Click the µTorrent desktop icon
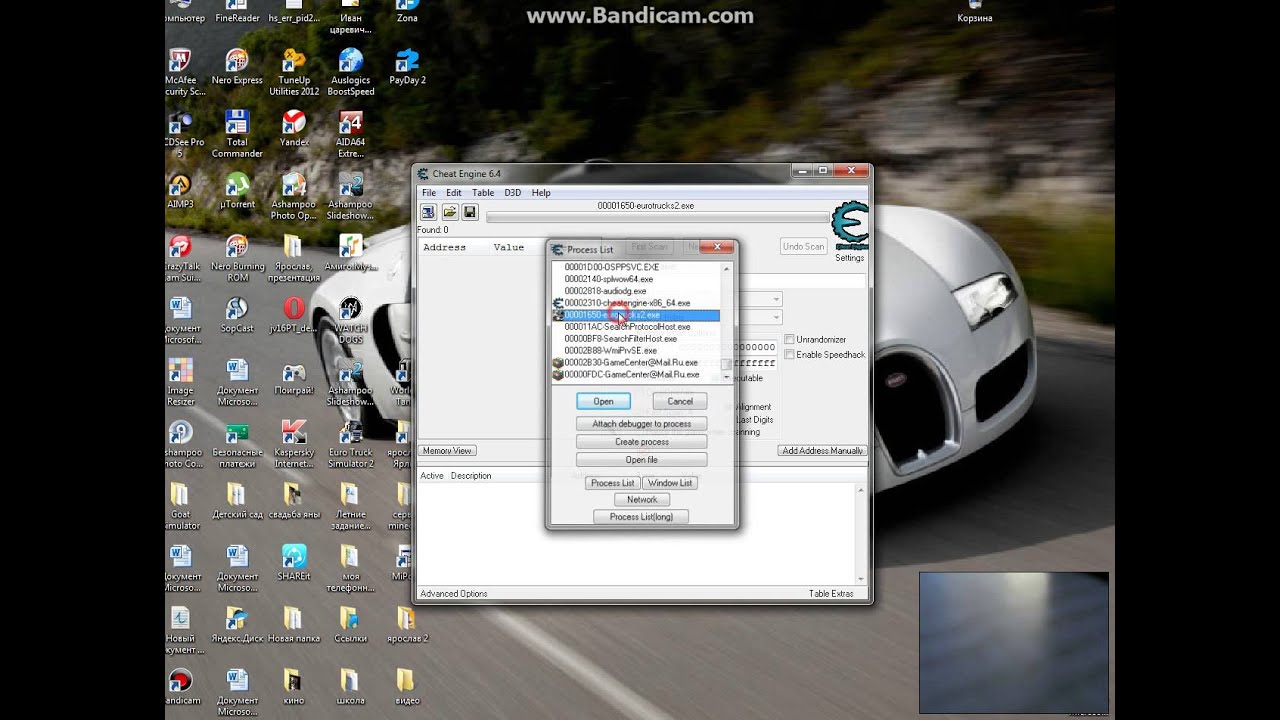The width and height of the screenshot is (1280, 720). pyautogui.click(x=237, y=192)
